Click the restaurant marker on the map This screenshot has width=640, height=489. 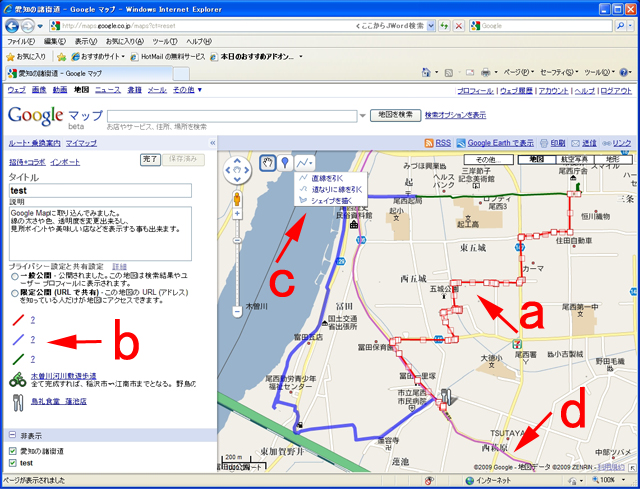445,395
